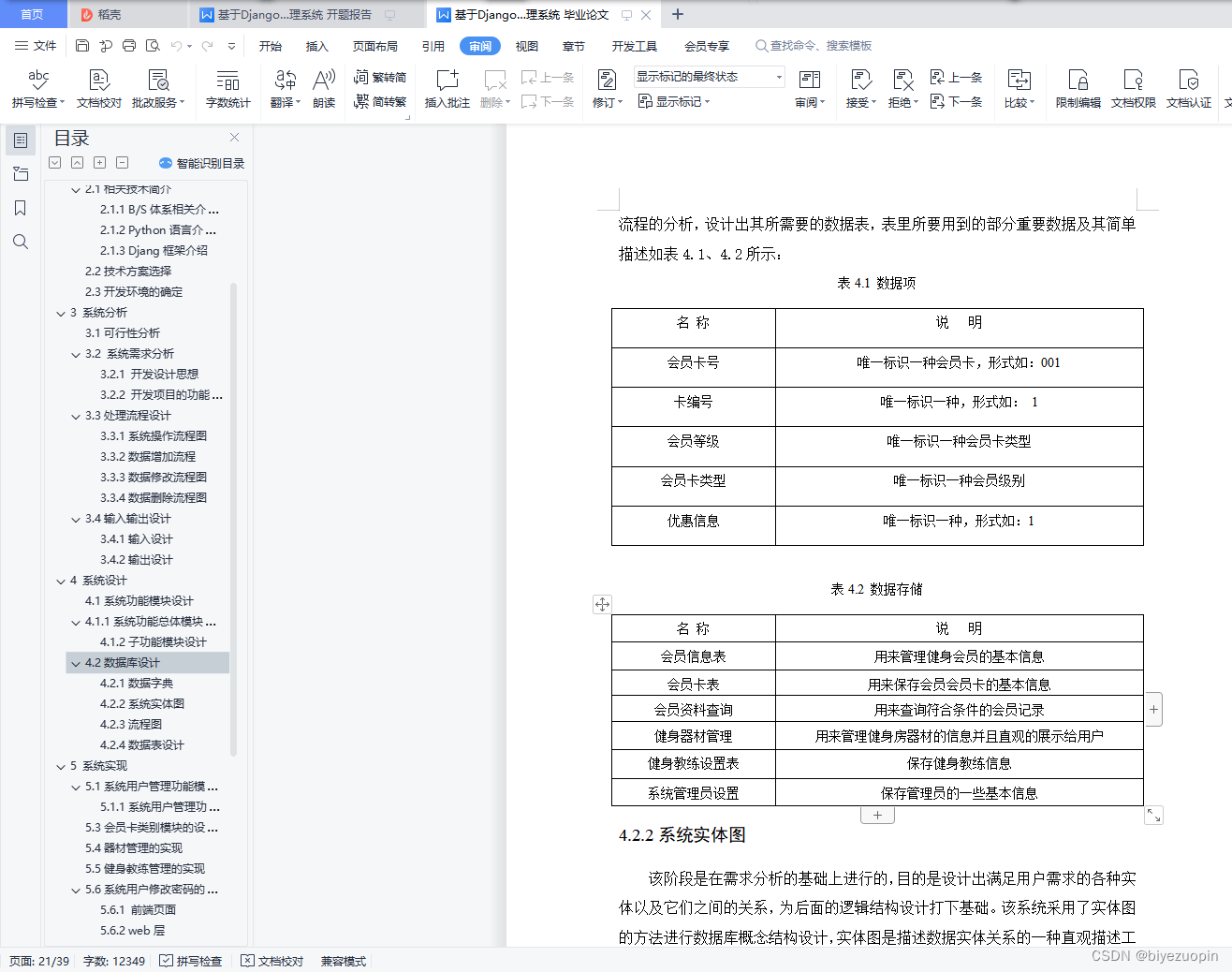
Task: Open 文档认证 document certification
Action: 1189,89
